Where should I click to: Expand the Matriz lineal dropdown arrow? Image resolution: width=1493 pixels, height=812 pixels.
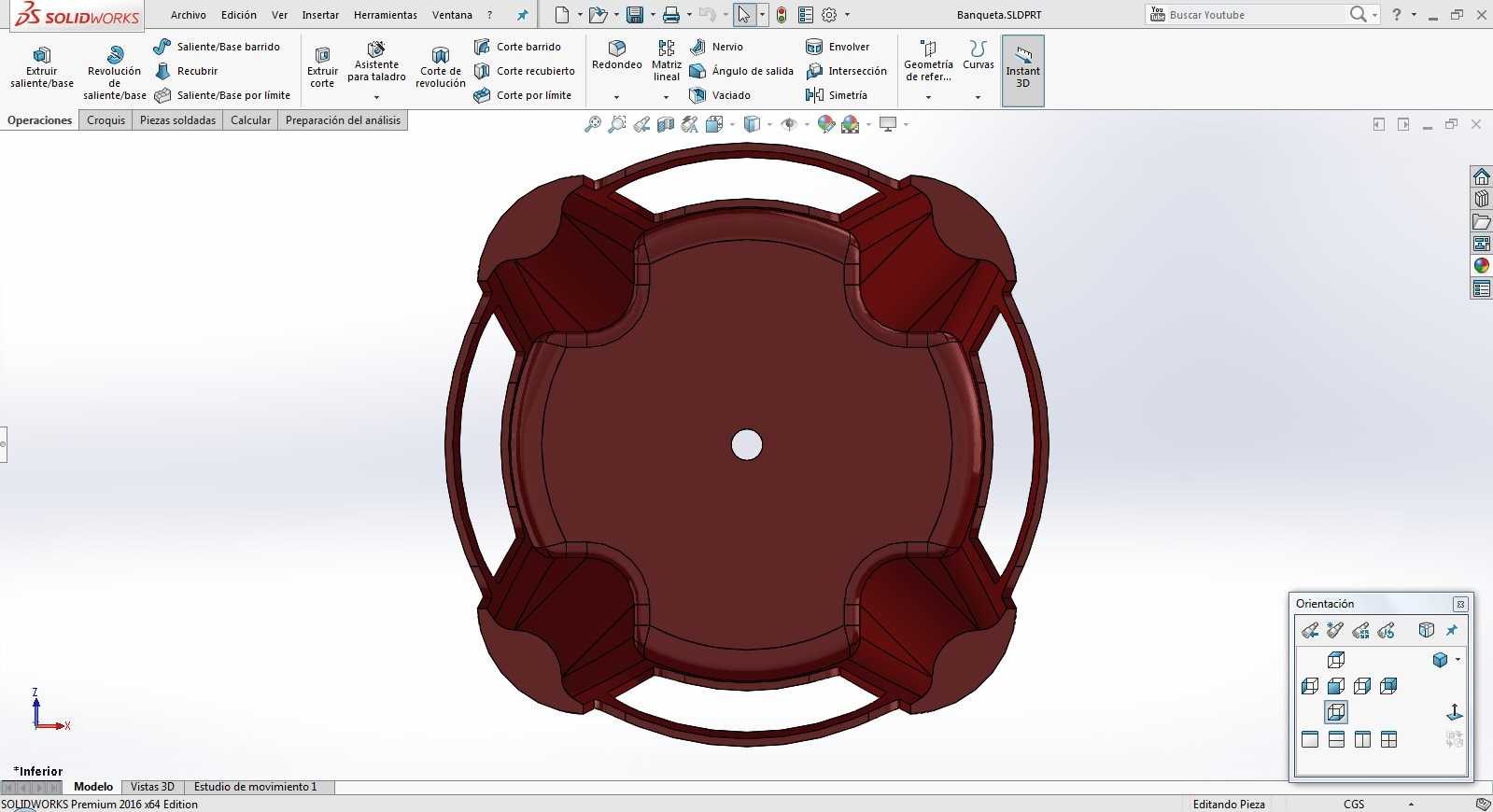pos(666,97)
